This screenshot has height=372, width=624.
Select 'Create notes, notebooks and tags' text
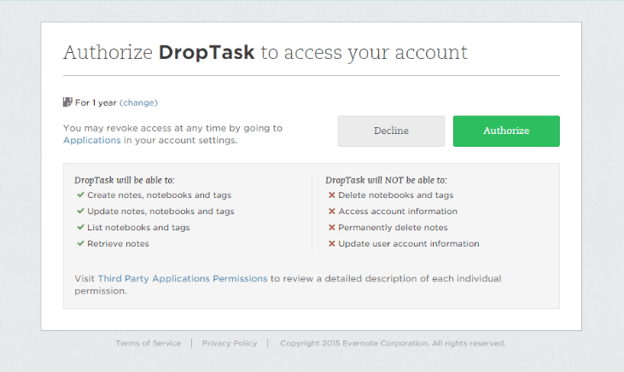tap(159, 195)
